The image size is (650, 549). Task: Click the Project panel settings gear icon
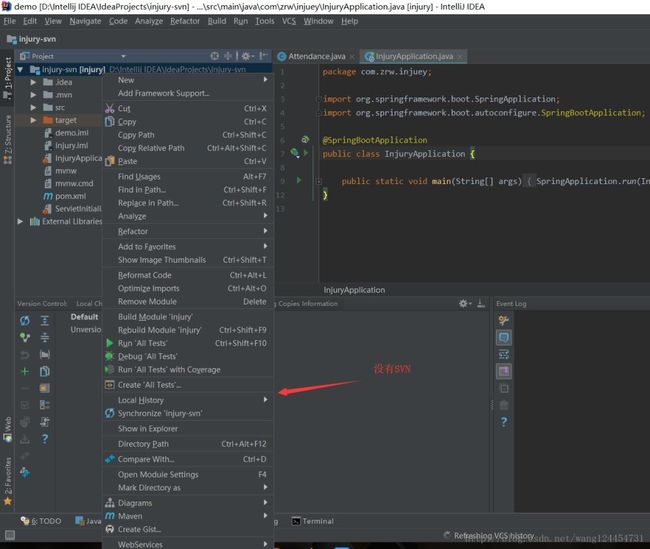pyautogui.click(x=246, y=56)
